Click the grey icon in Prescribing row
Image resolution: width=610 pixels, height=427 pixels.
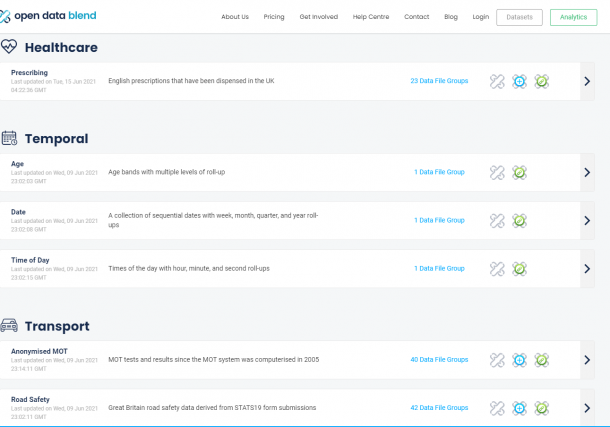pyautogui.click(x=497, y=82)
